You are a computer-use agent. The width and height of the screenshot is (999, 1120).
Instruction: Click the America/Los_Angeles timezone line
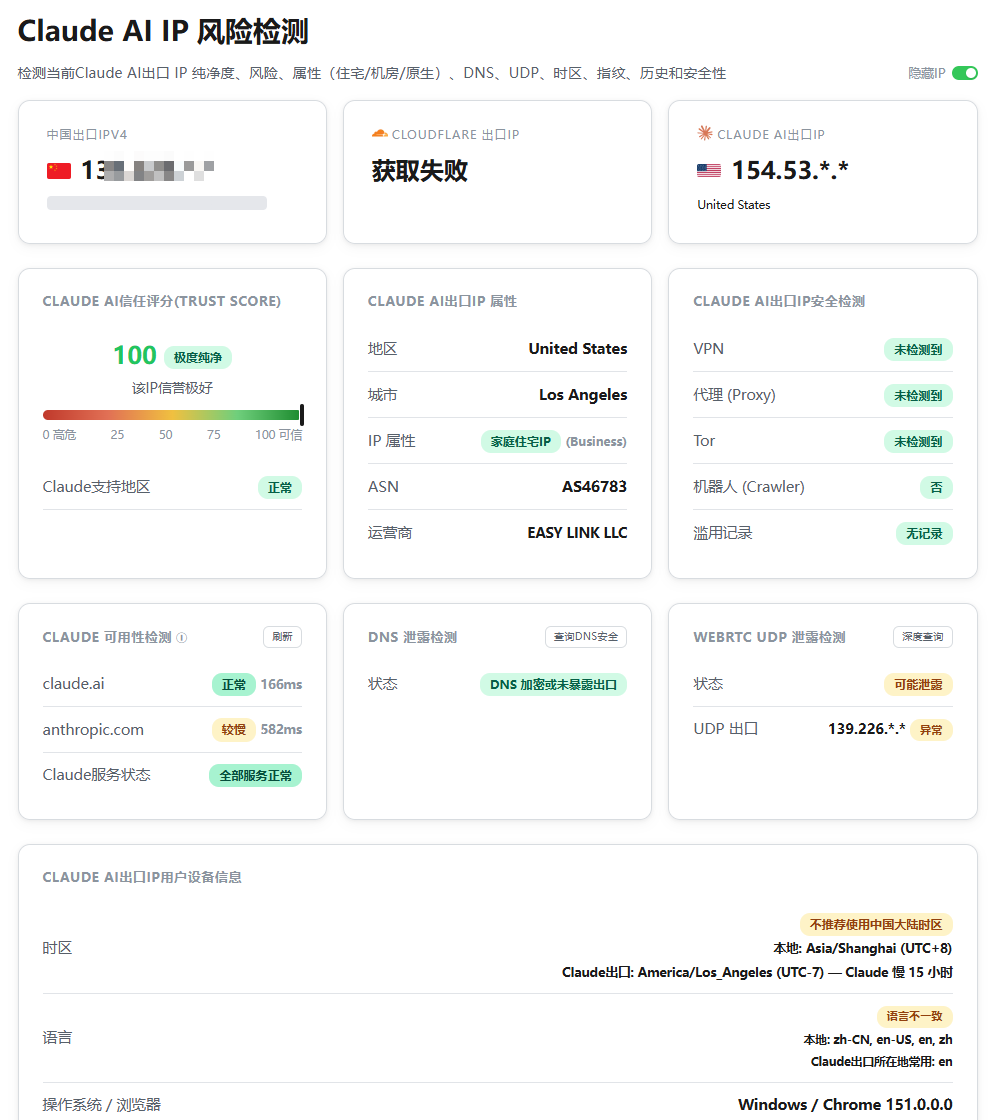click(757, 972)
